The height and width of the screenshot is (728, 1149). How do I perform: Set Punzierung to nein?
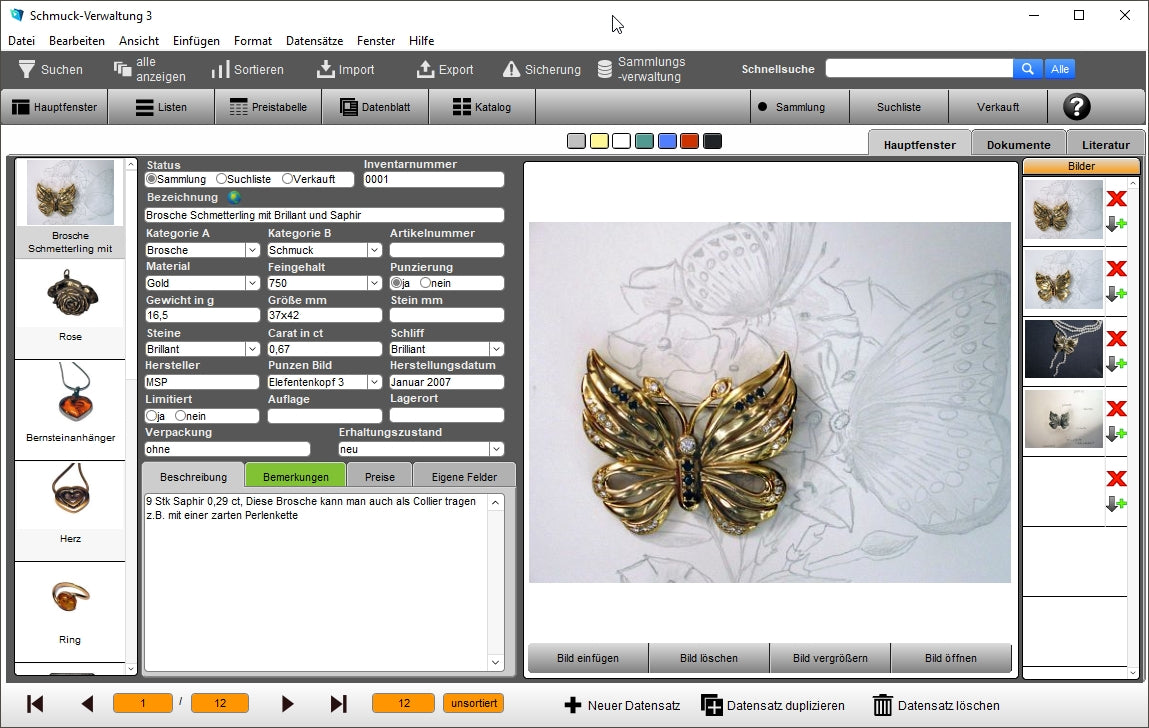pos(426,283)
